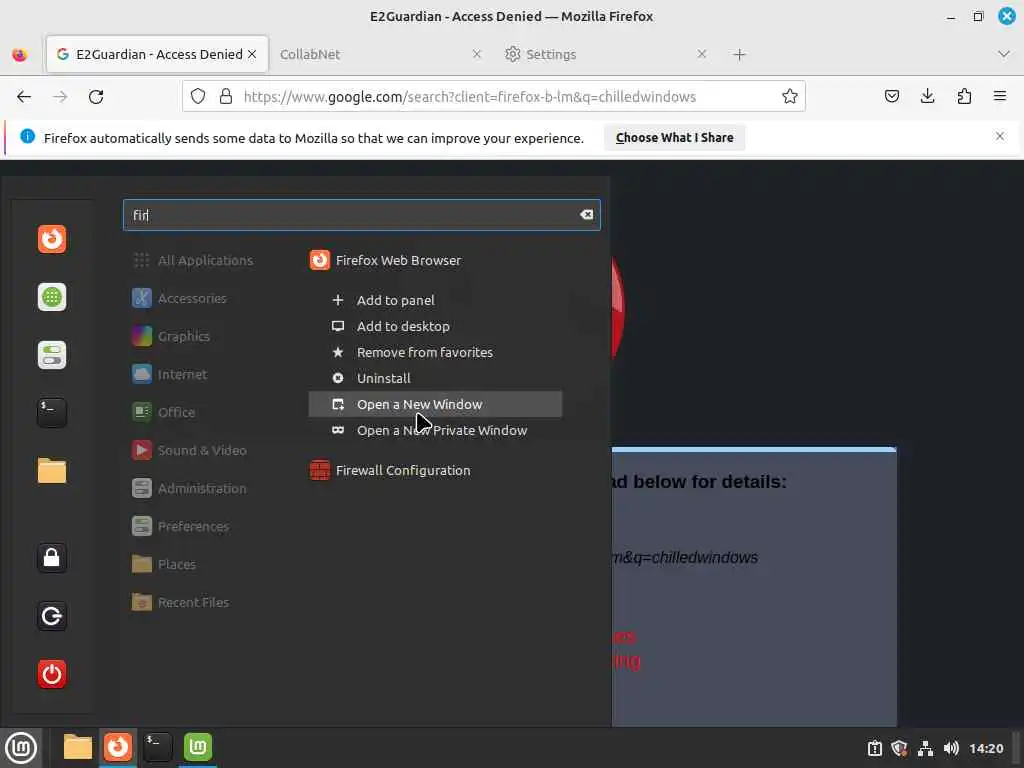Open System Settings toggle icon in favorites
Viewport: 1024px width, 768px height.
pyautogui.click(x=52, y=355)
